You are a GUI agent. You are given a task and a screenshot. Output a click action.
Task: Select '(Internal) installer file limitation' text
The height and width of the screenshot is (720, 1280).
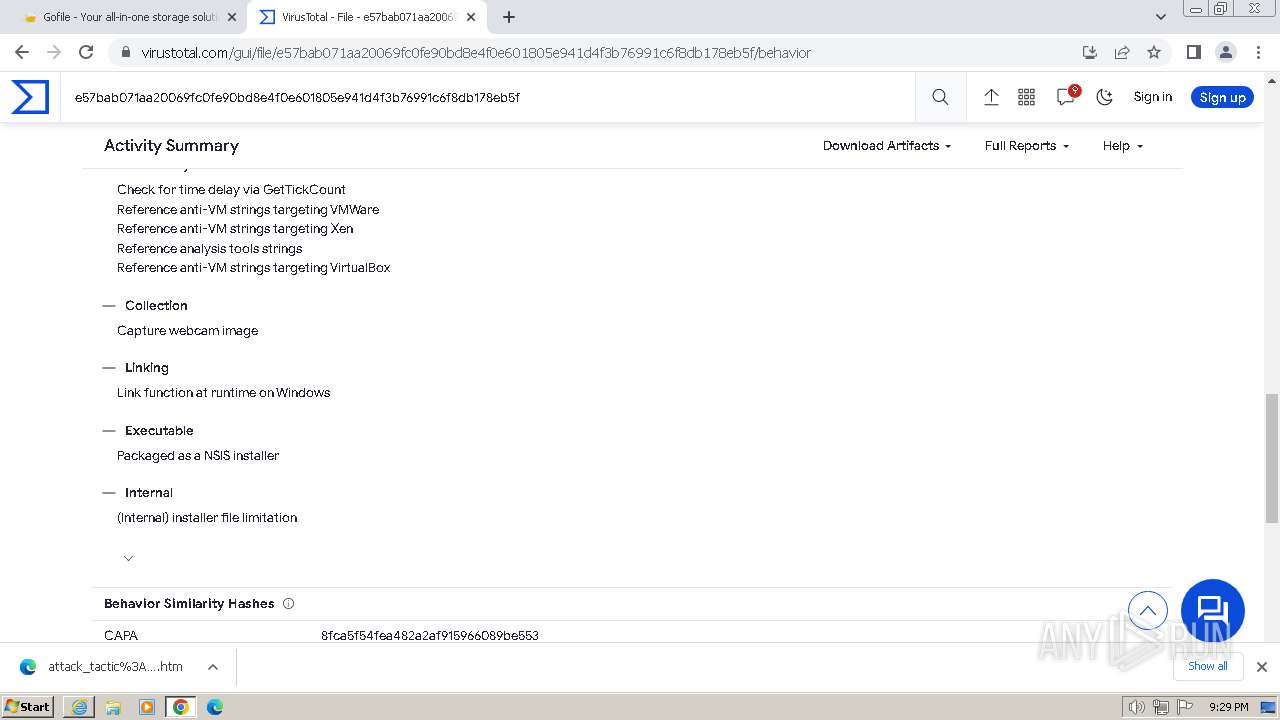point(207,518)
